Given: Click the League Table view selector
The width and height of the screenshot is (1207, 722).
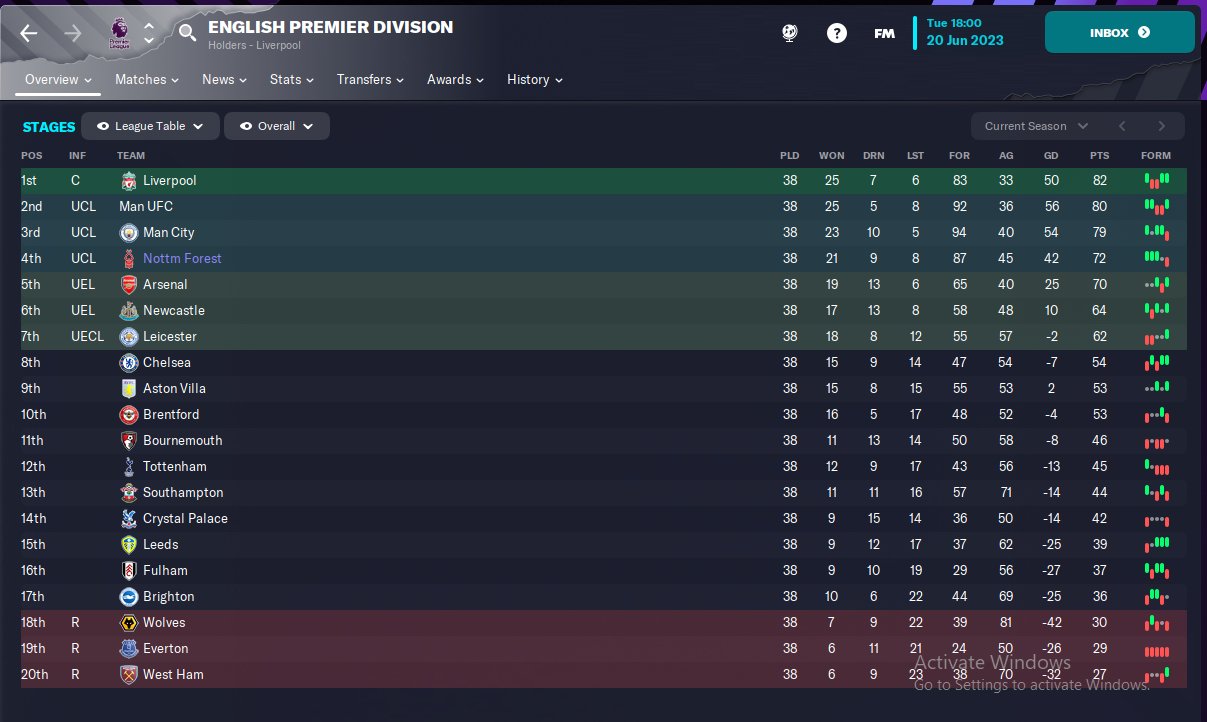Looking at the screenshot, I should click(150, 126).
